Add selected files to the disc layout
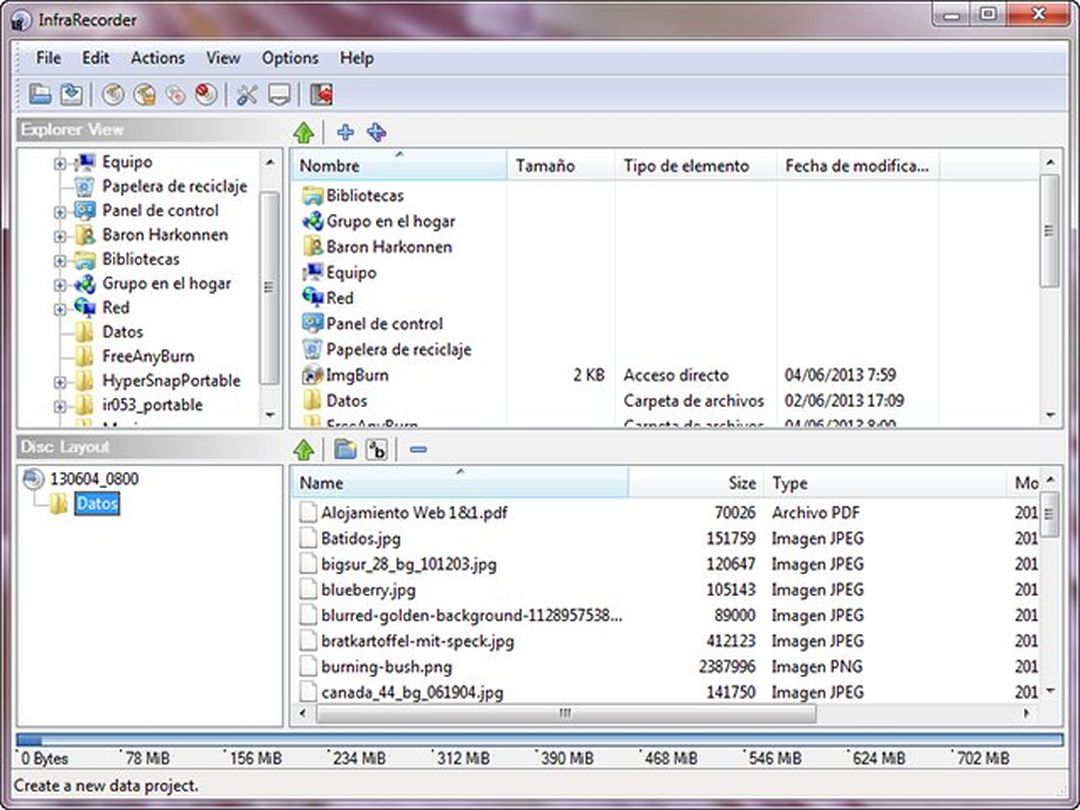This screenshot has width=1080, height=810. [345, 131]
